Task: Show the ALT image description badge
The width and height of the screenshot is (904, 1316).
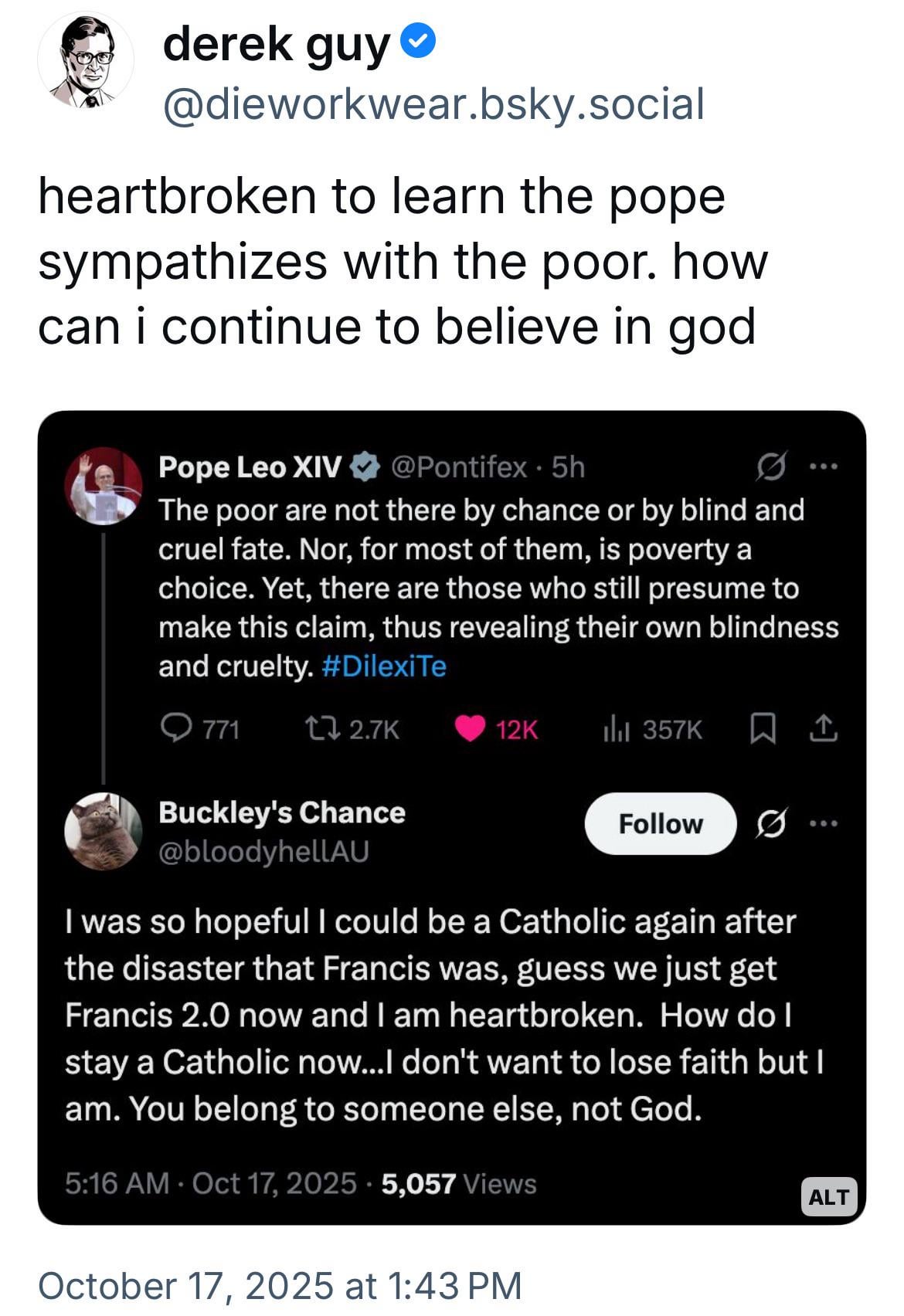Action: tap(828, 1197)
